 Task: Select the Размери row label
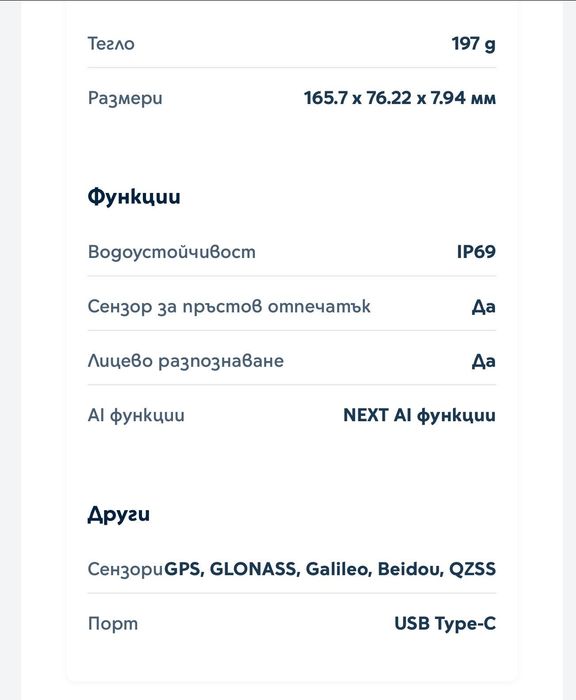point(125,98)
